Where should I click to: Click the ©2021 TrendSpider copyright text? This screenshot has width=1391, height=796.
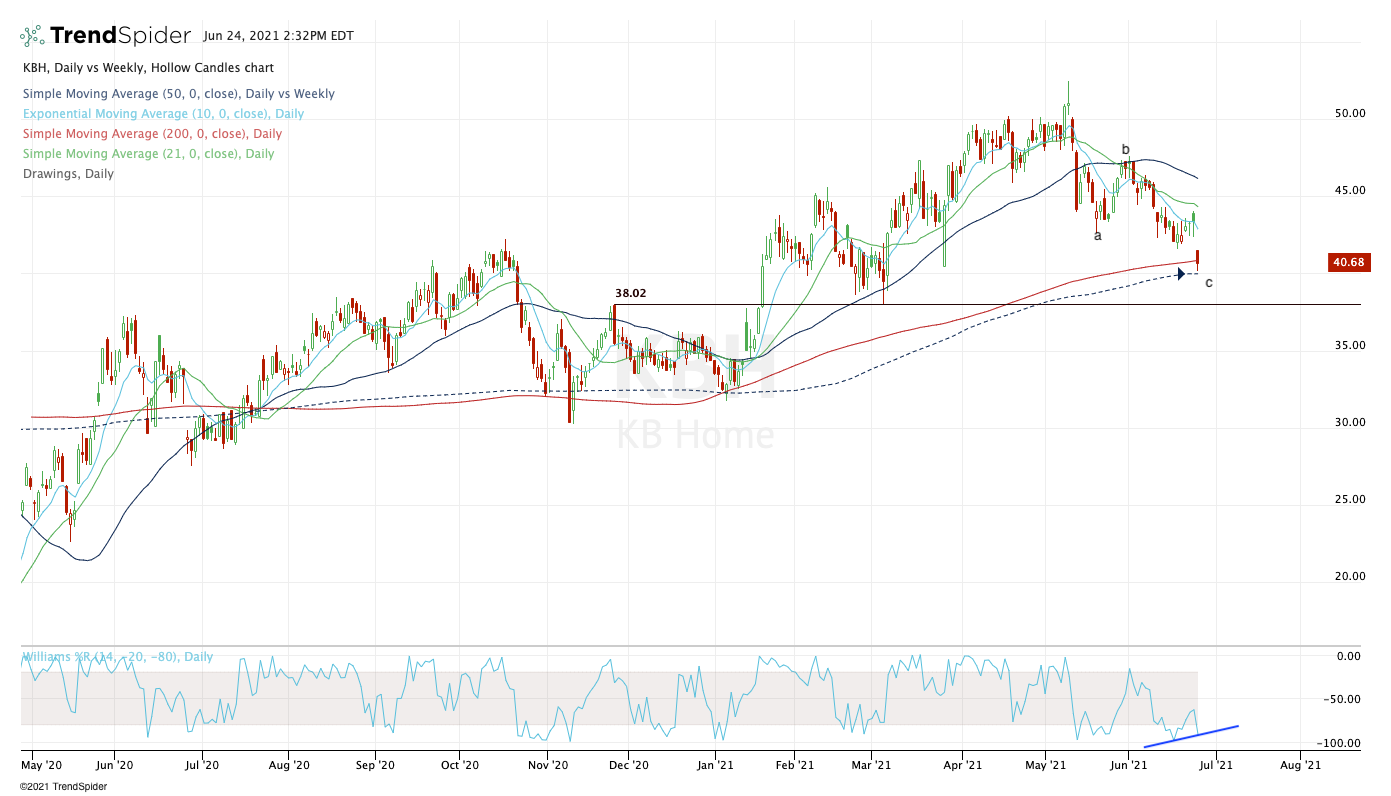pyautogui.click(x=64, y=786)
